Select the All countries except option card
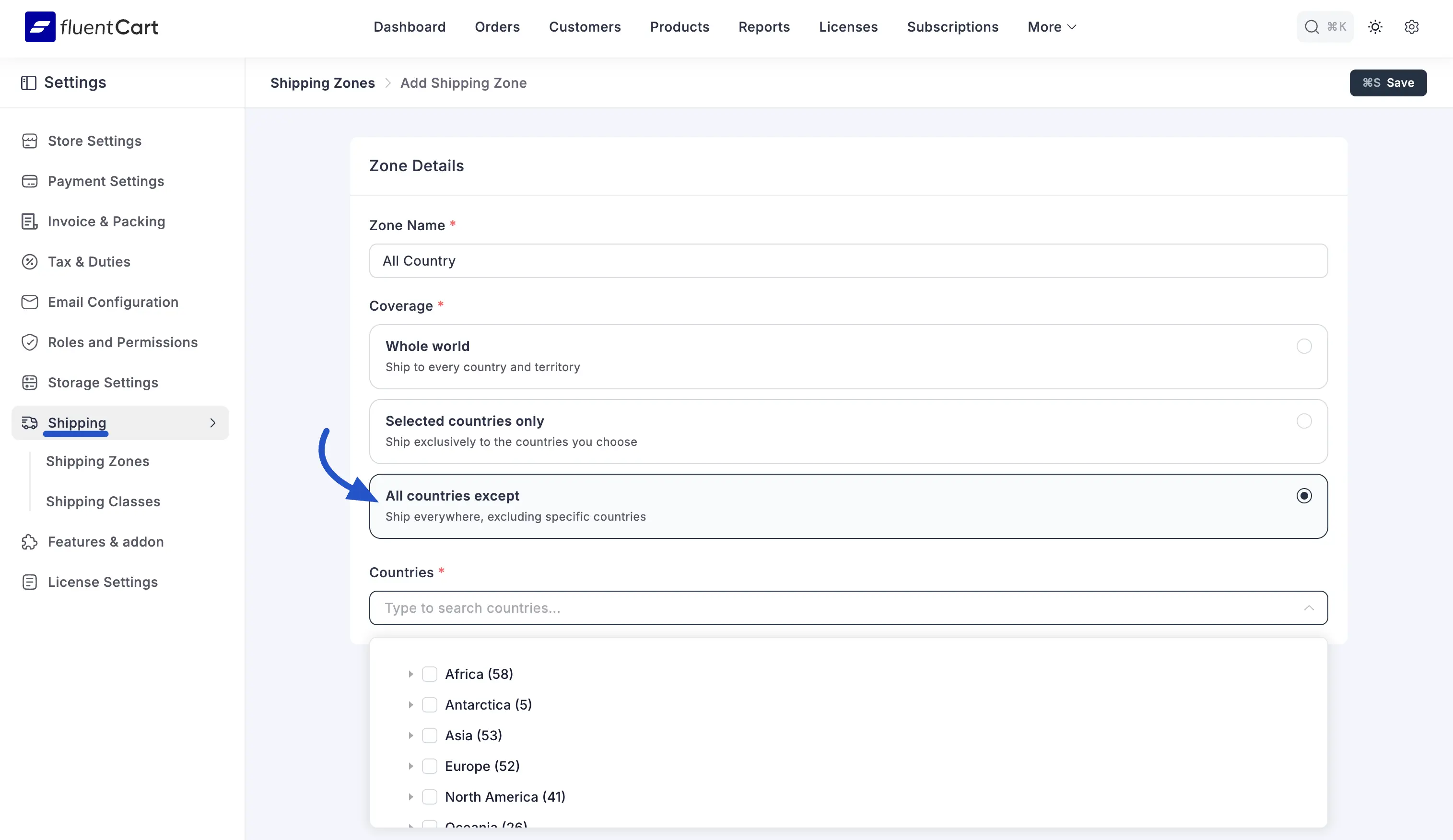This screenshot has height=840, width=1453. 848,506
